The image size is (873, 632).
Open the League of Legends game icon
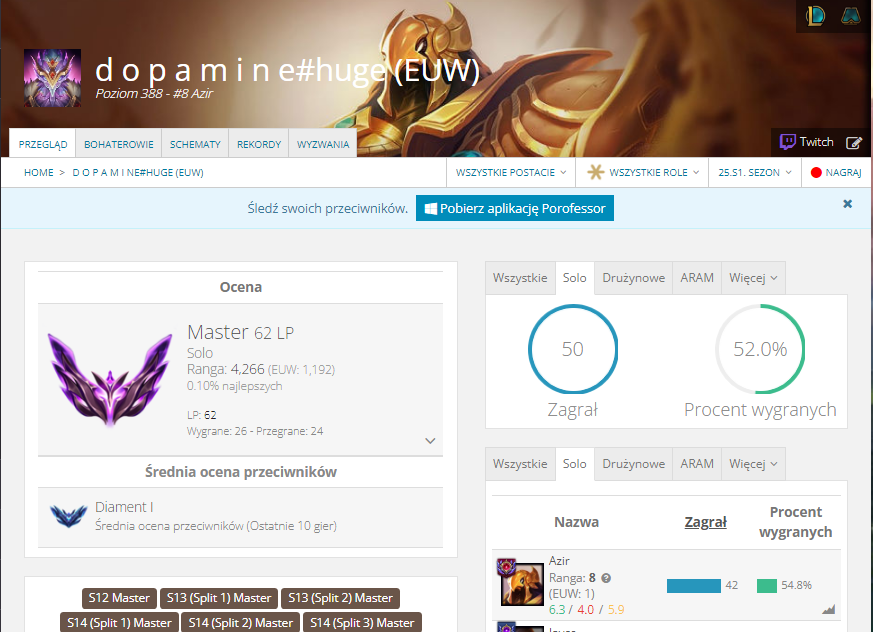tap(816, 15)
